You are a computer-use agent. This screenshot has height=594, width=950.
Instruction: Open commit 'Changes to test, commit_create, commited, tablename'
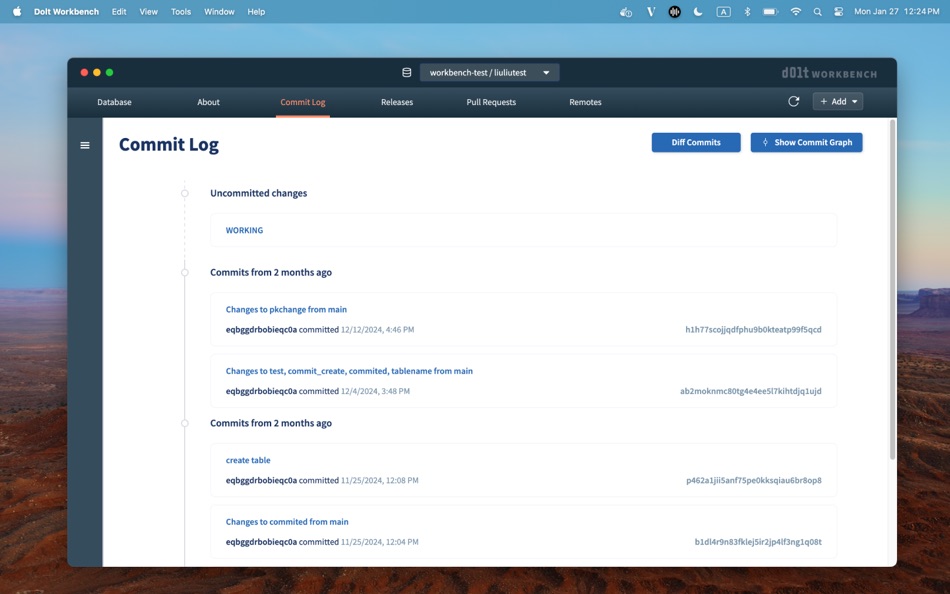pos(349,371)
